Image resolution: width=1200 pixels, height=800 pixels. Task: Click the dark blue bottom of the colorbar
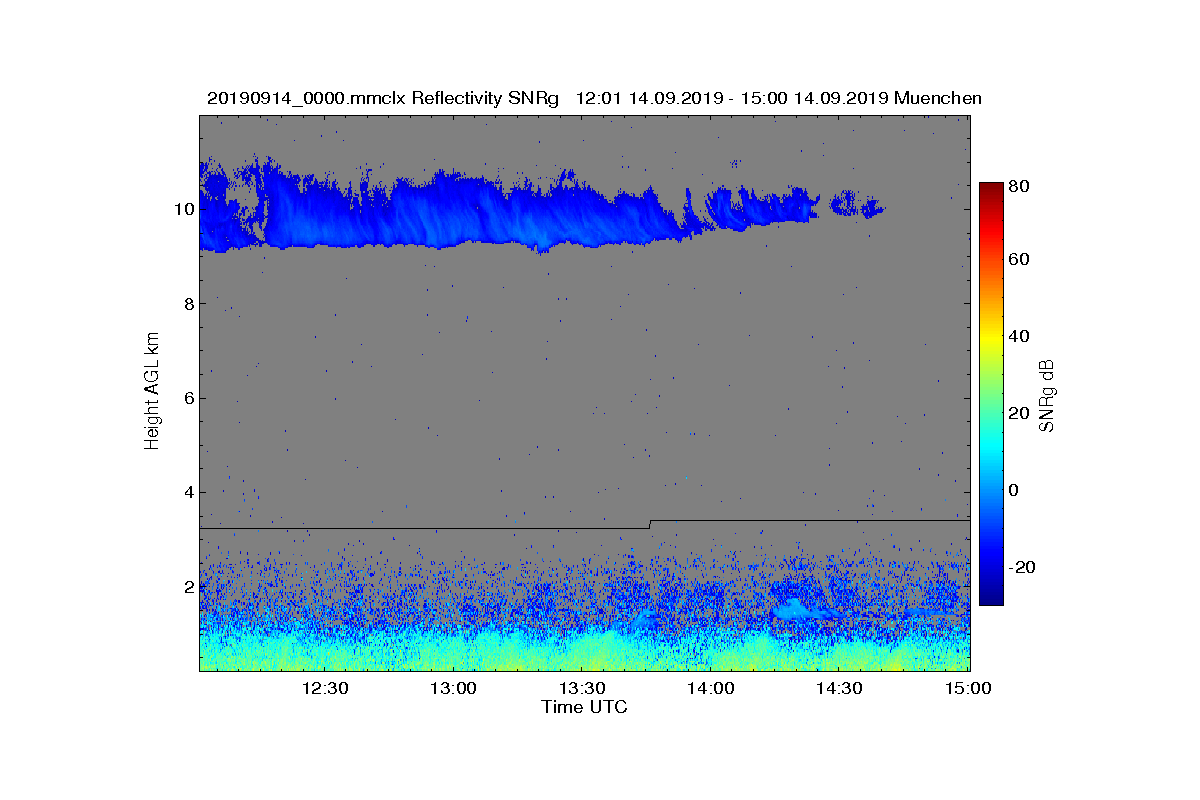click(990, 597)
